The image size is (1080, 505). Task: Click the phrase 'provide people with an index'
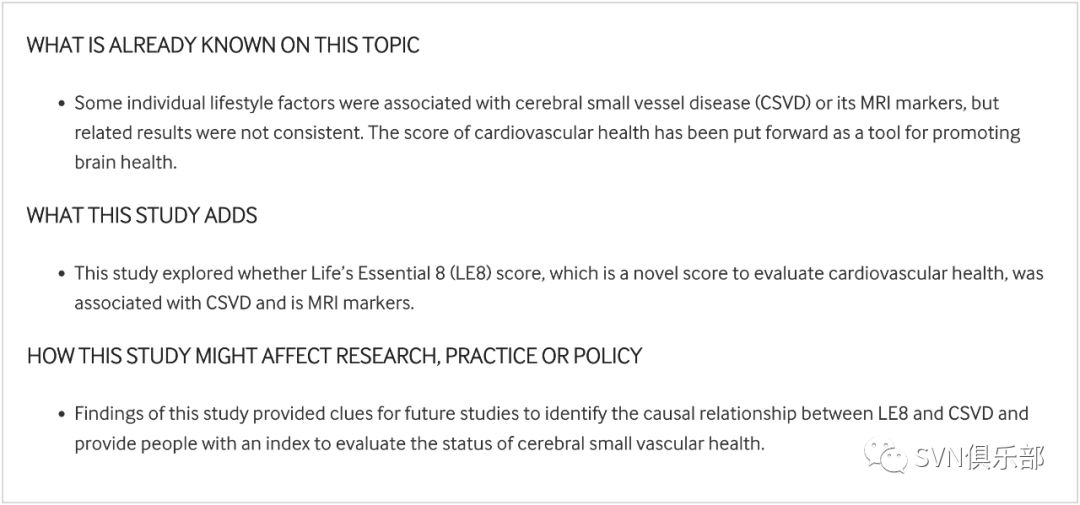pyautogui.click(x=194, y=443)
